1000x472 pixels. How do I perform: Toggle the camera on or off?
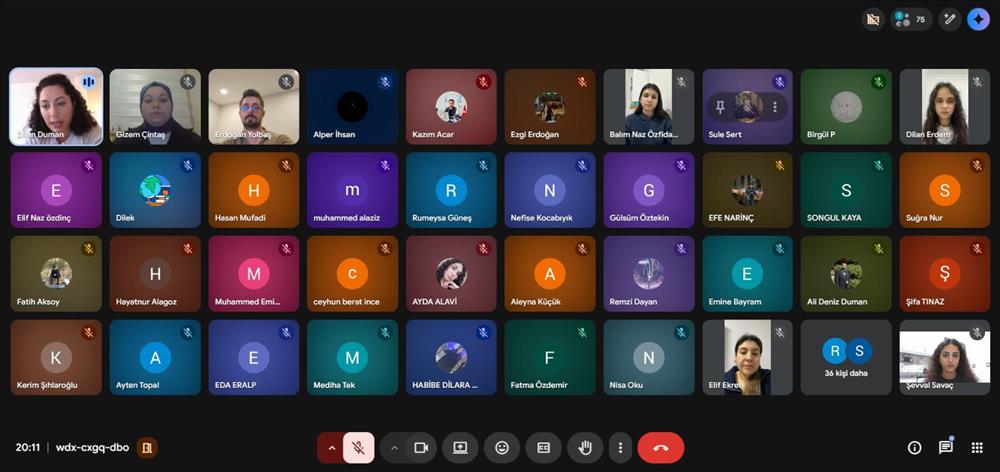pyautogui.click(x=421, y=448)
